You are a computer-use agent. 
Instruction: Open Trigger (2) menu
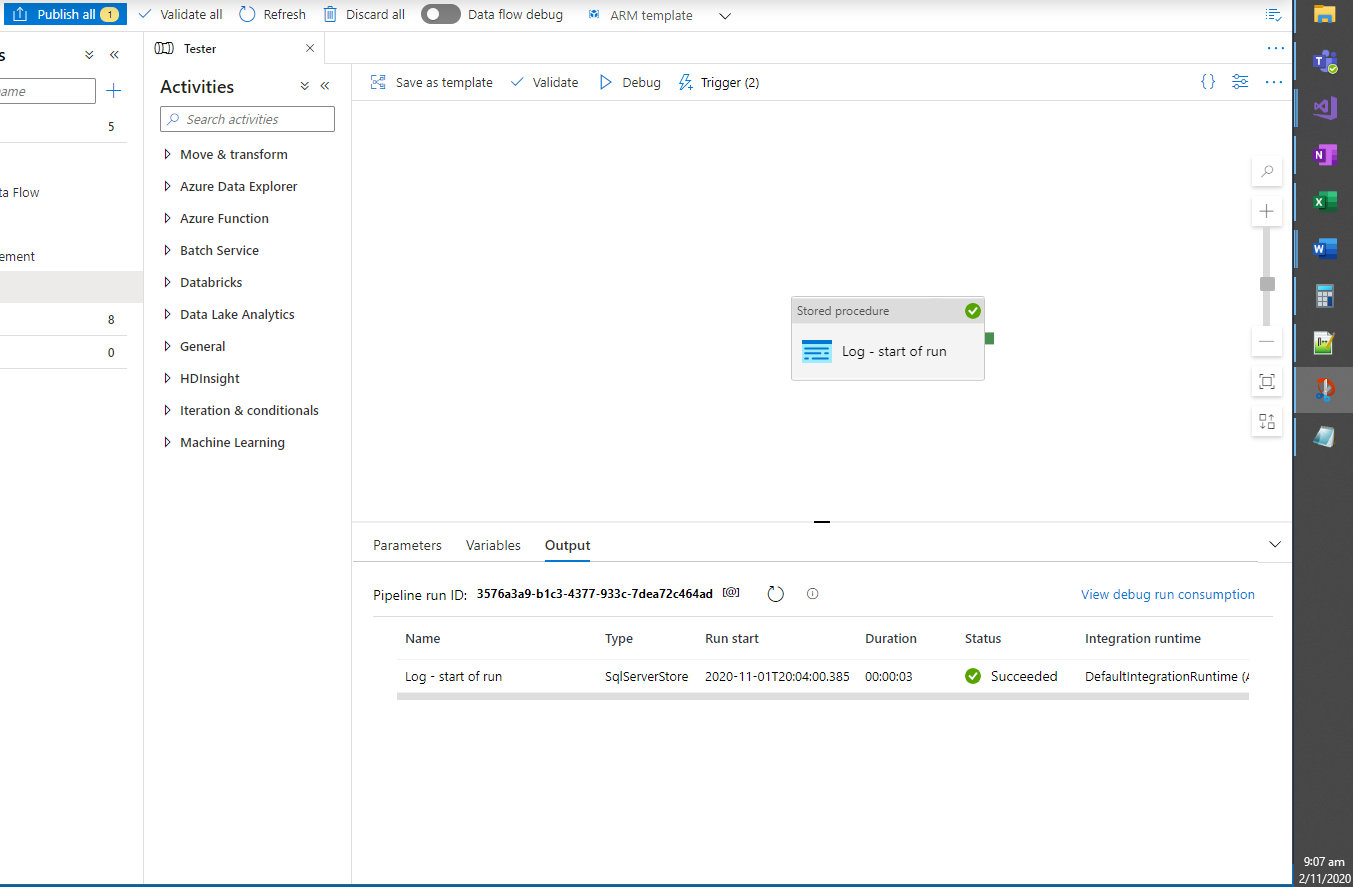(x=719, y=83)
